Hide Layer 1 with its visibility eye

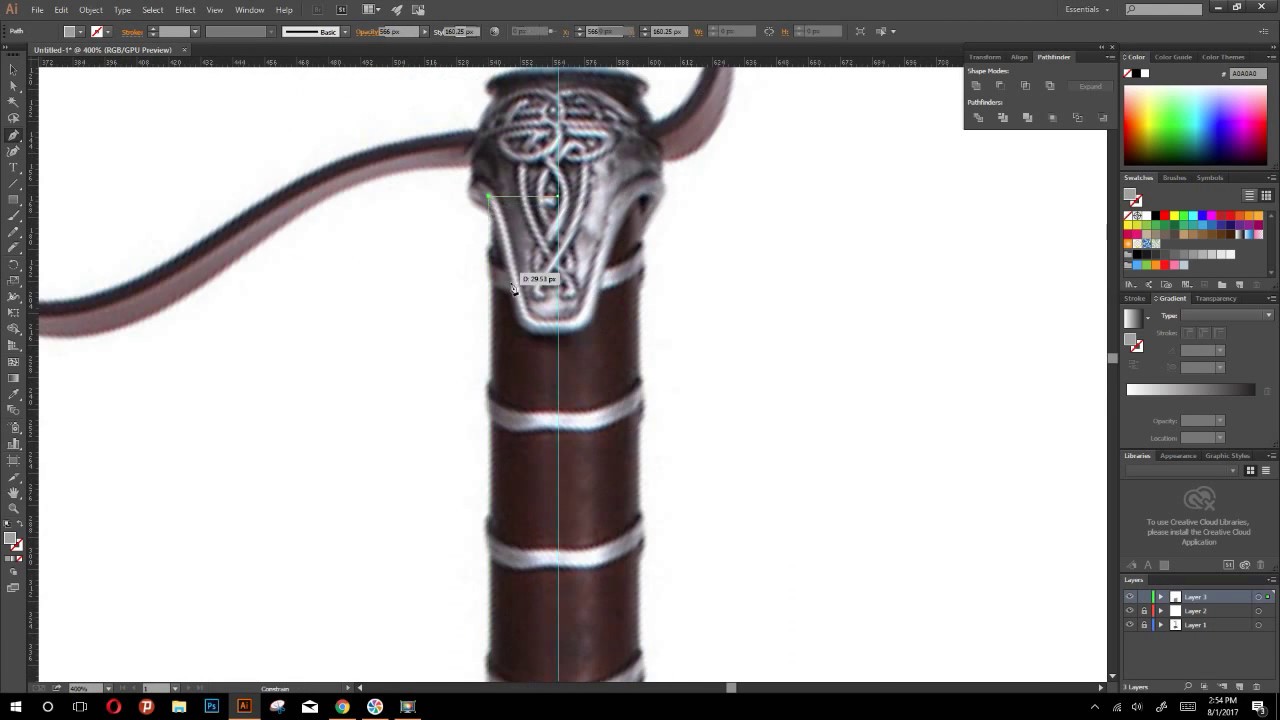[1130, 624]
